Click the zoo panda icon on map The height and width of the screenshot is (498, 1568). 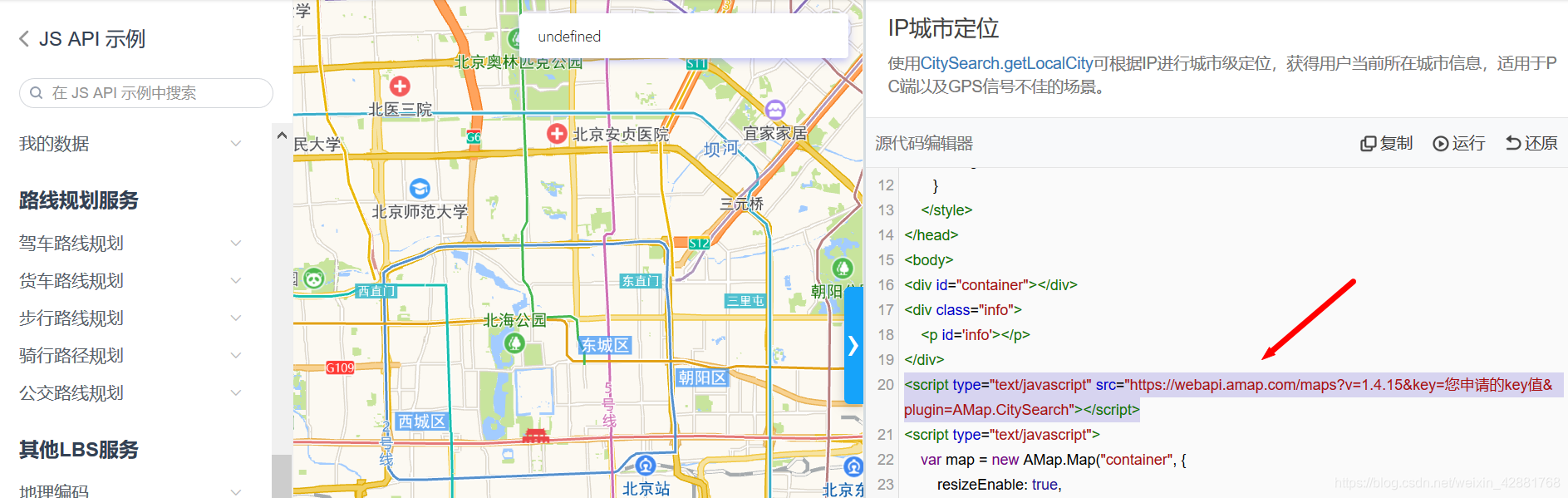(313, 279)
